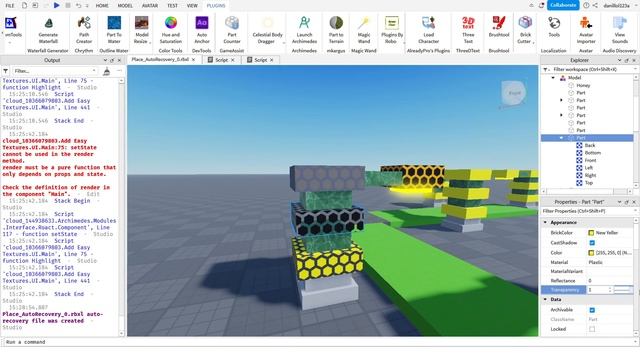Open Hue and Saturation color tool
The width and height of the screenshot is (640, 360).
click(x=171, y=23)
